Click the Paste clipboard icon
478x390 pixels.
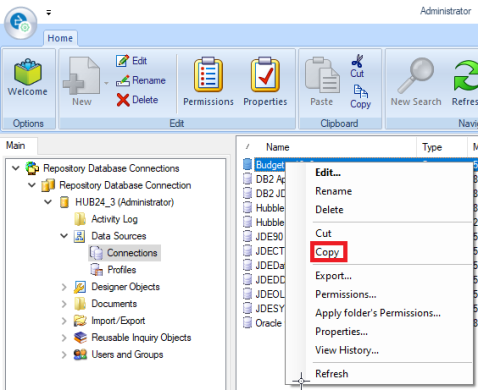point(322,75)
